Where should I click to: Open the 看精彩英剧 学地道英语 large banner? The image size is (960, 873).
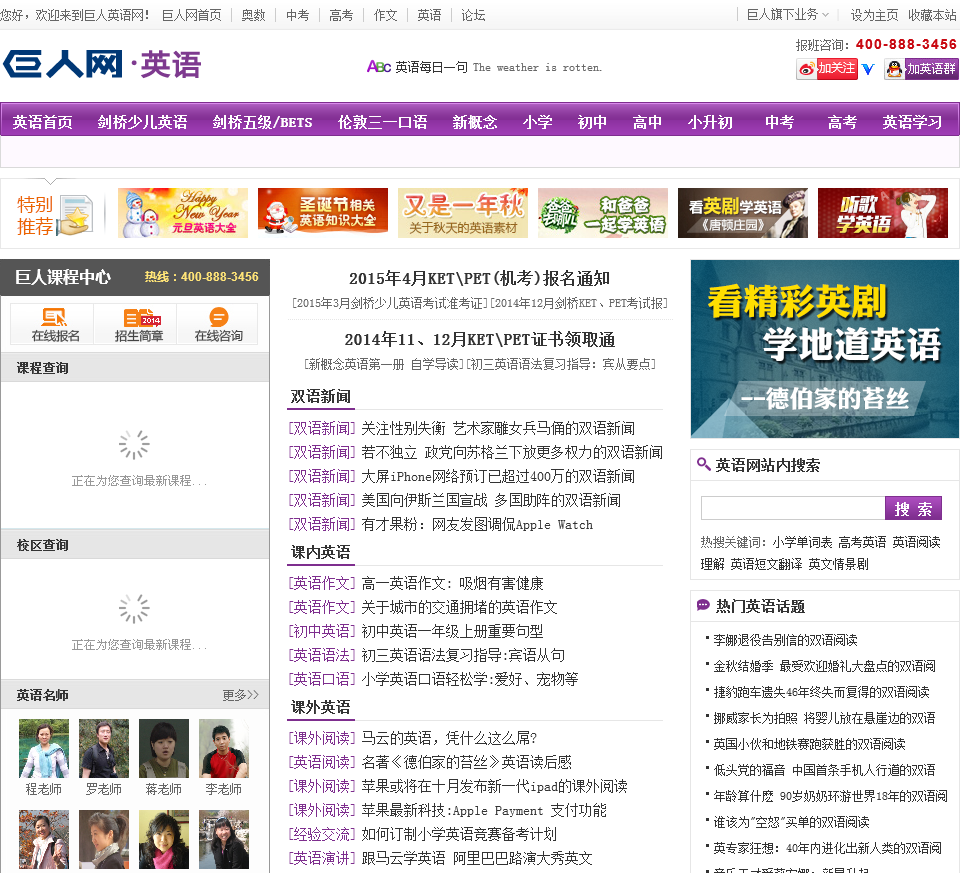tap(824, 349)
